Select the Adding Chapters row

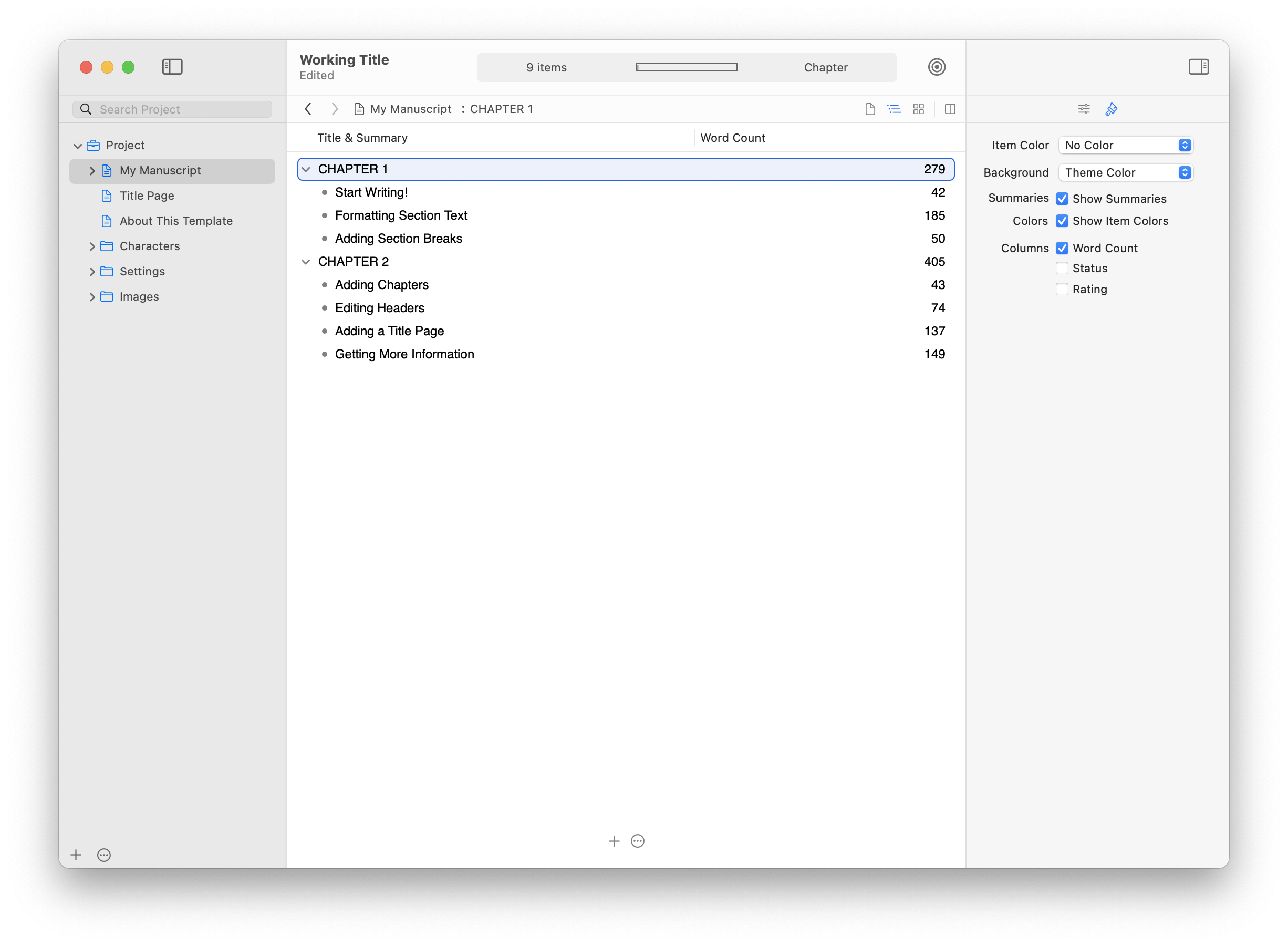pos(626,285)
